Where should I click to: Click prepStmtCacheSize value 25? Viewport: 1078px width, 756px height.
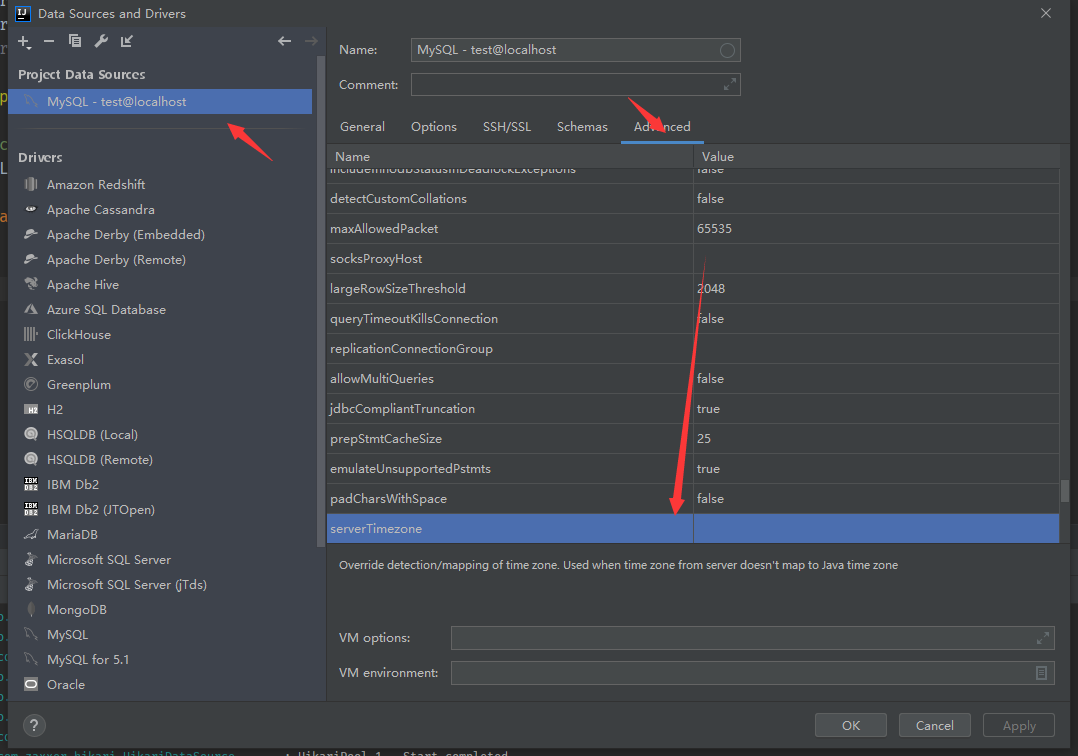[x=704, y=438]
